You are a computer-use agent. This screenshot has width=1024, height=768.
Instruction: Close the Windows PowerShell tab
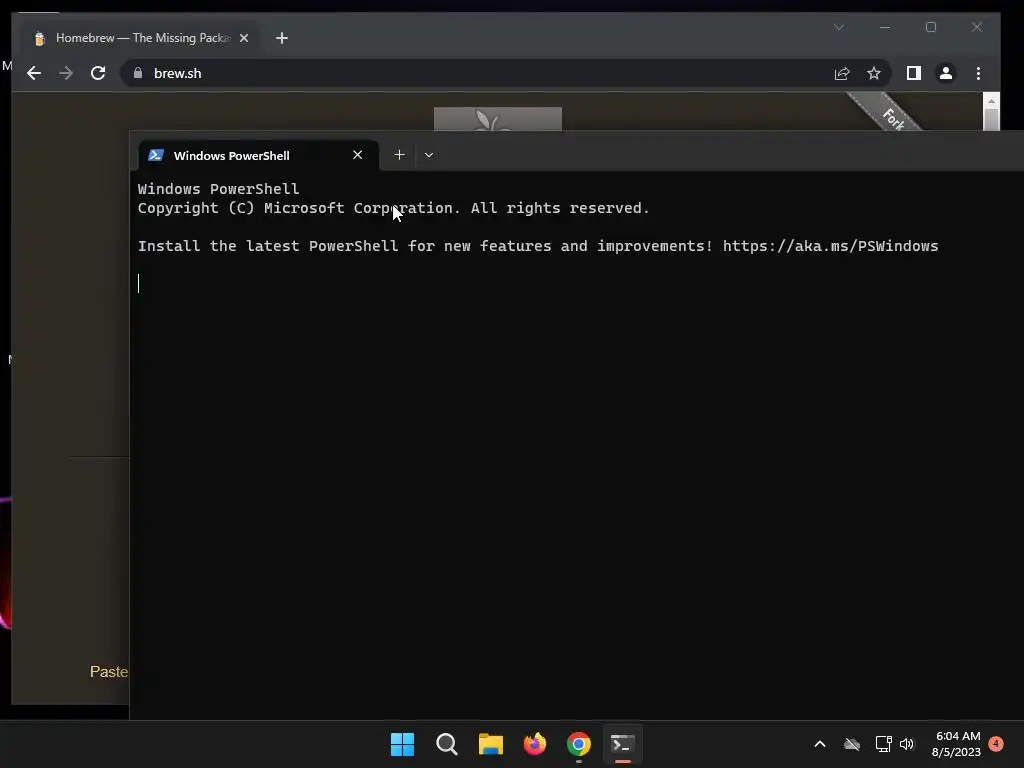[x=357, y=155]
